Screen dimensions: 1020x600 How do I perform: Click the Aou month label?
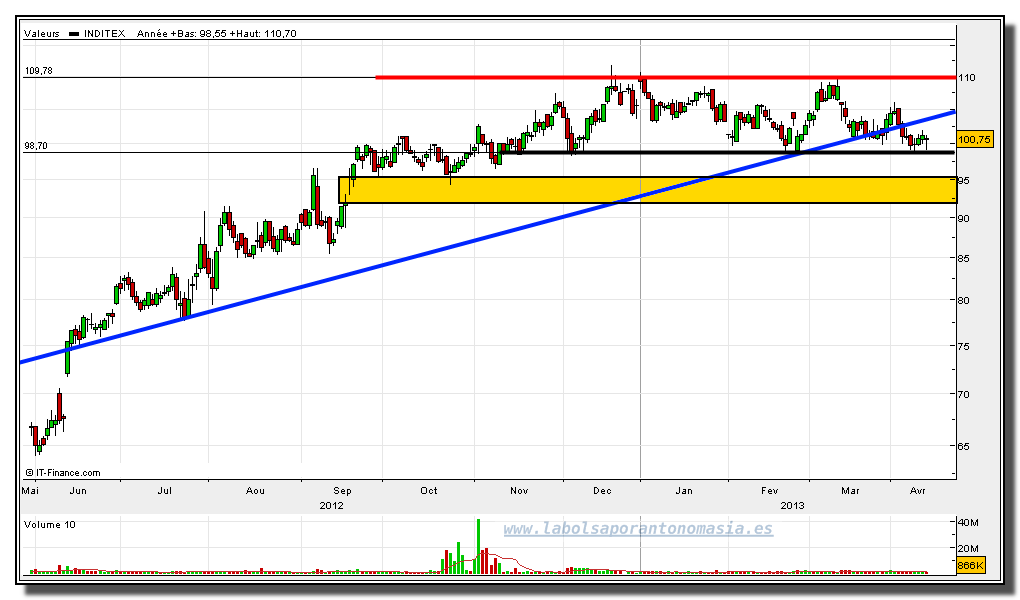pos(255,491)
